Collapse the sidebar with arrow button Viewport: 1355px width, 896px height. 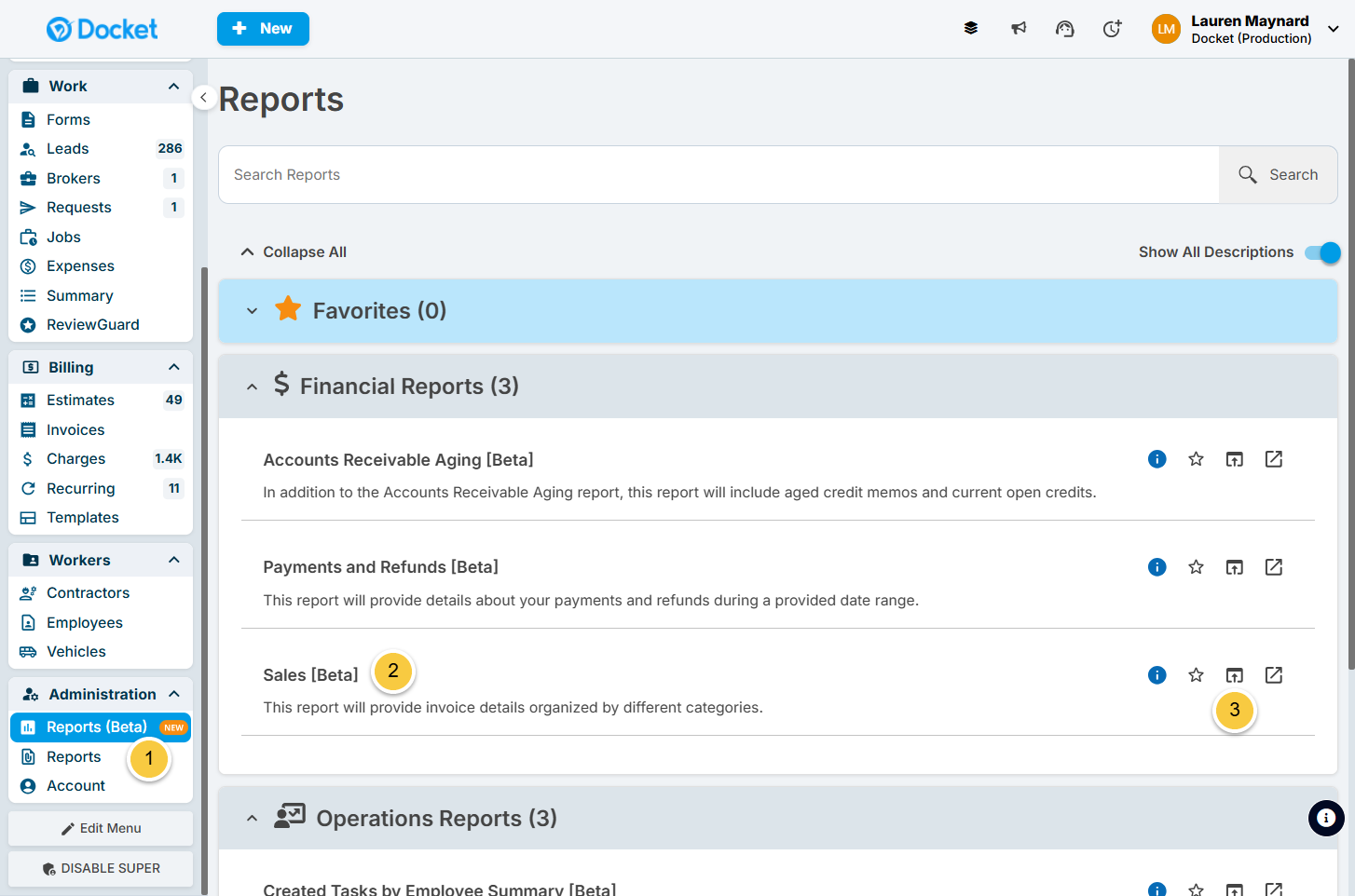(203, 97)
